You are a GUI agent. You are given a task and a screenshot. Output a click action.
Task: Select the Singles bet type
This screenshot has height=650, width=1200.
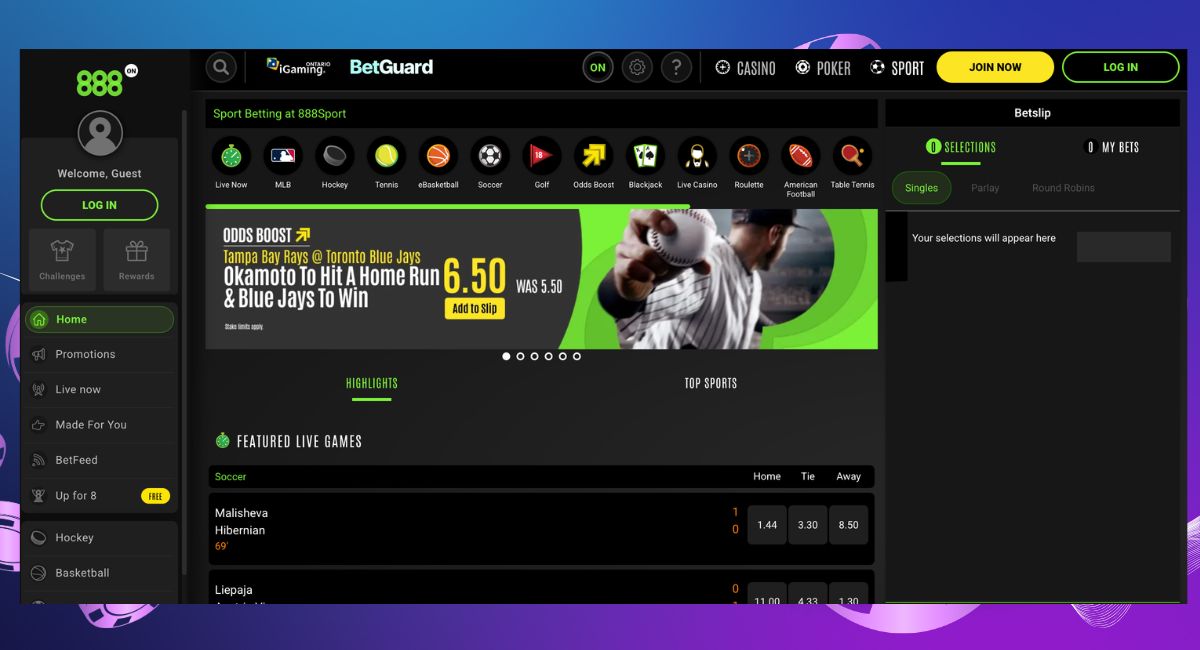coord(921,188)
